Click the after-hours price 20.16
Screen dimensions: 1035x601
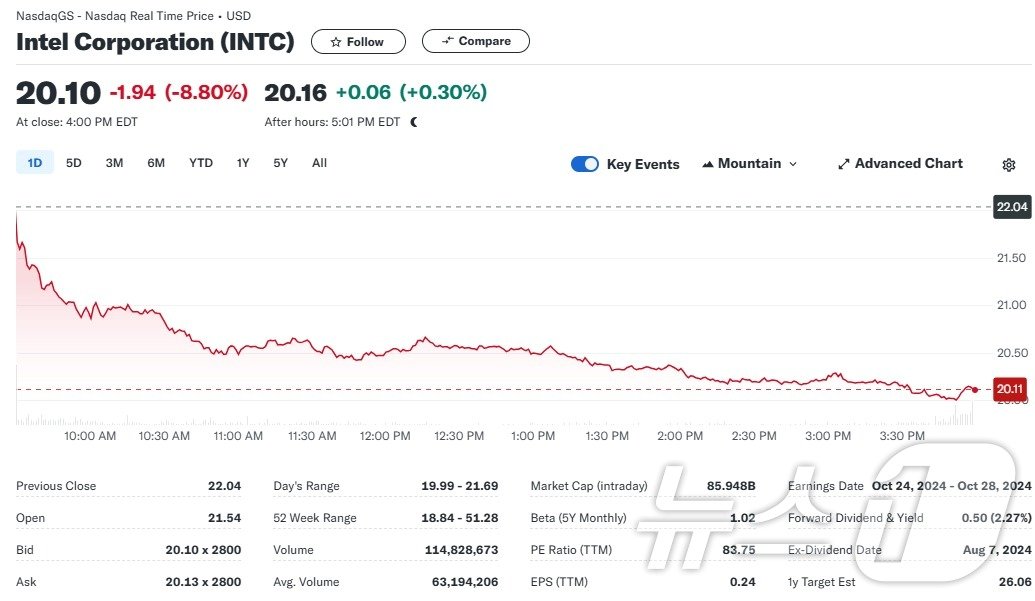[295, 93]
